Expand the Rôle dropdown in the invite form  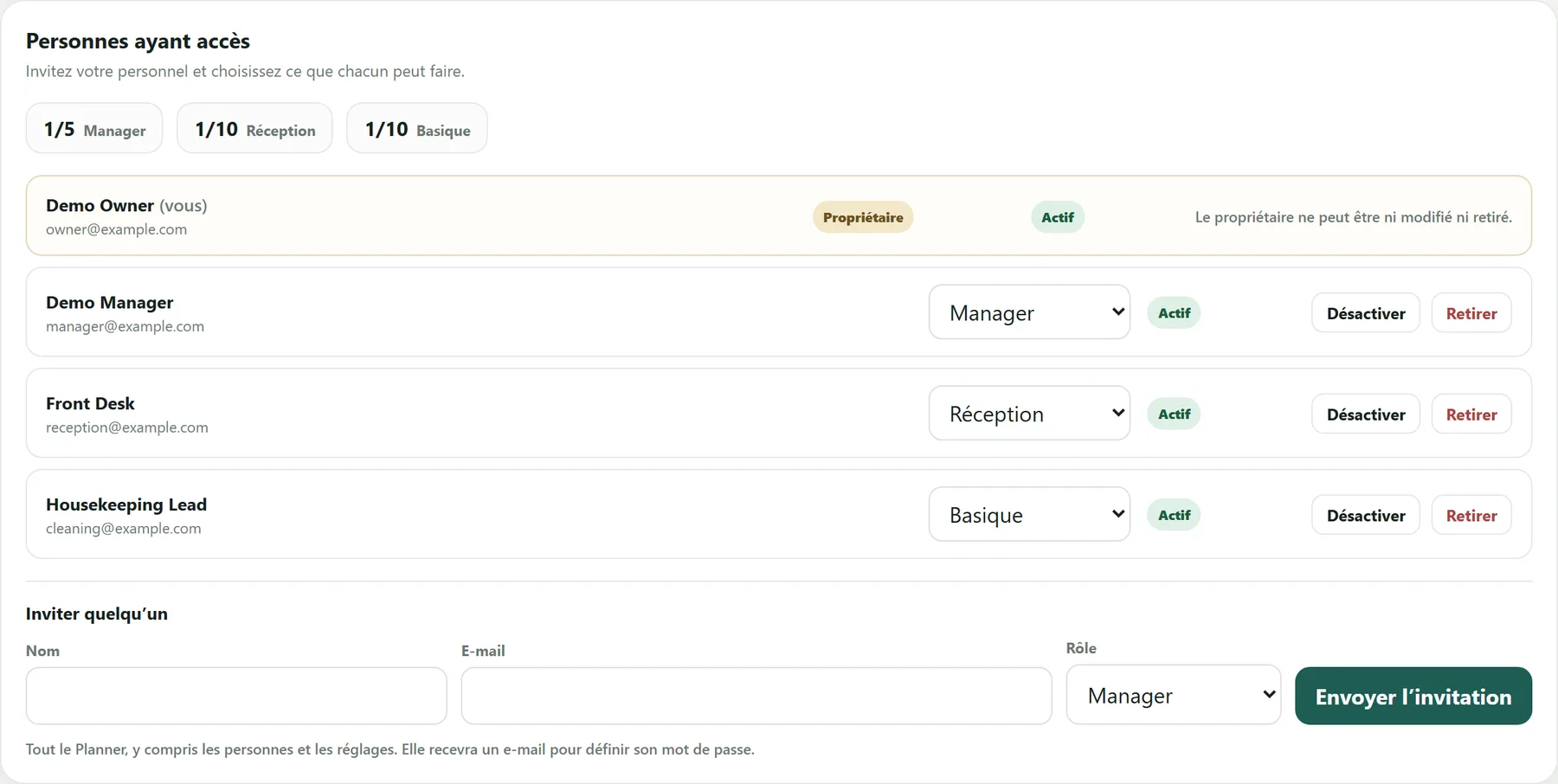[1173, 695]
